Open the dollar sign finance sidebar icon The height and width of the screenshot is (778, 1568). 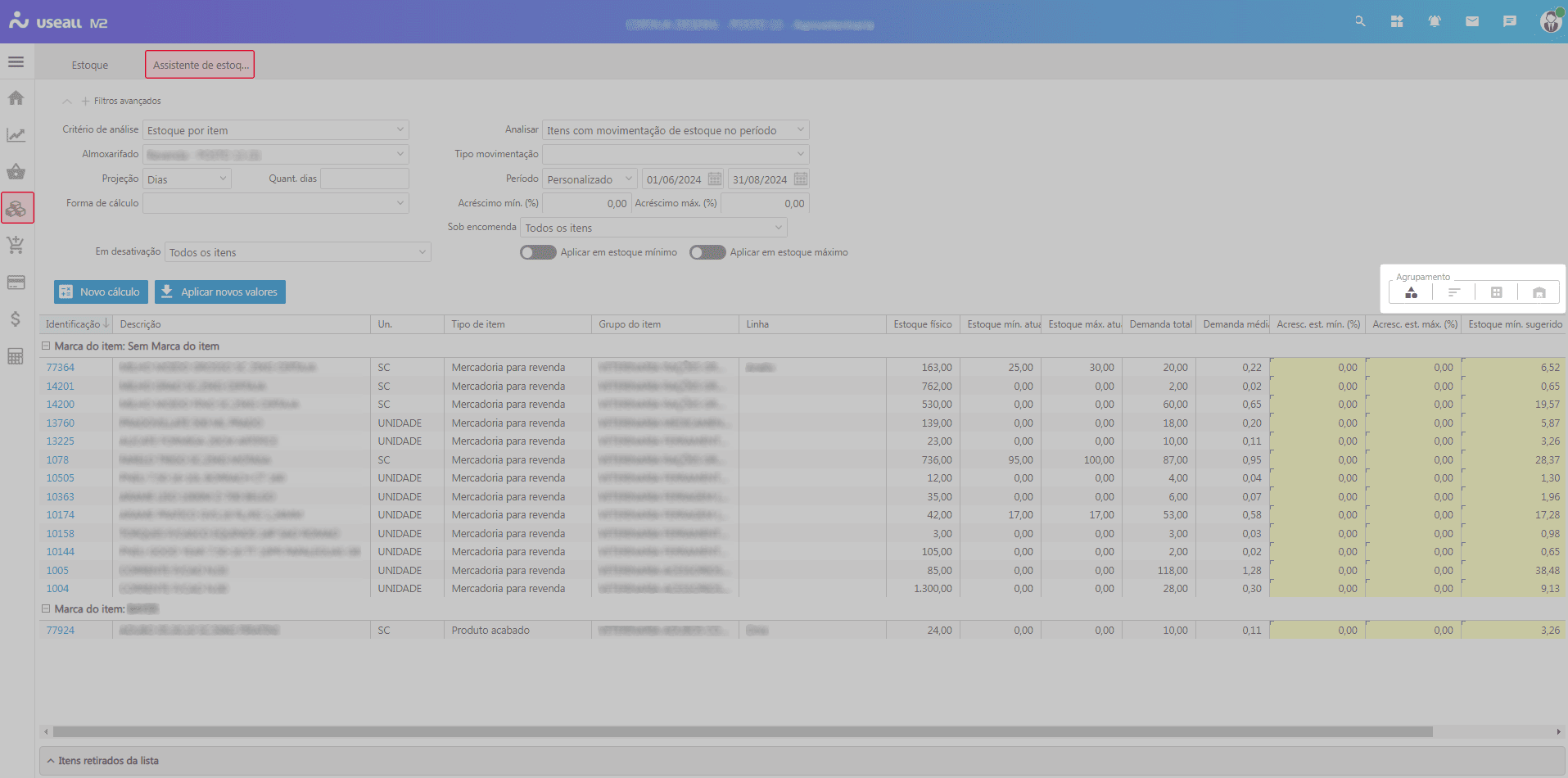(16, 319)
